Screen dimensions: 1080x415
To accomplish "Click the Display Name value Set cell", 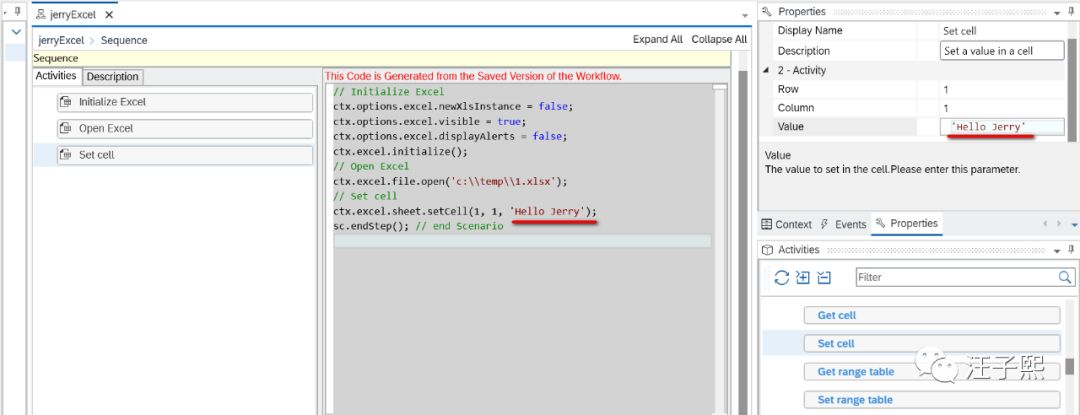I will pyautogui.click(x=959, y=31).
